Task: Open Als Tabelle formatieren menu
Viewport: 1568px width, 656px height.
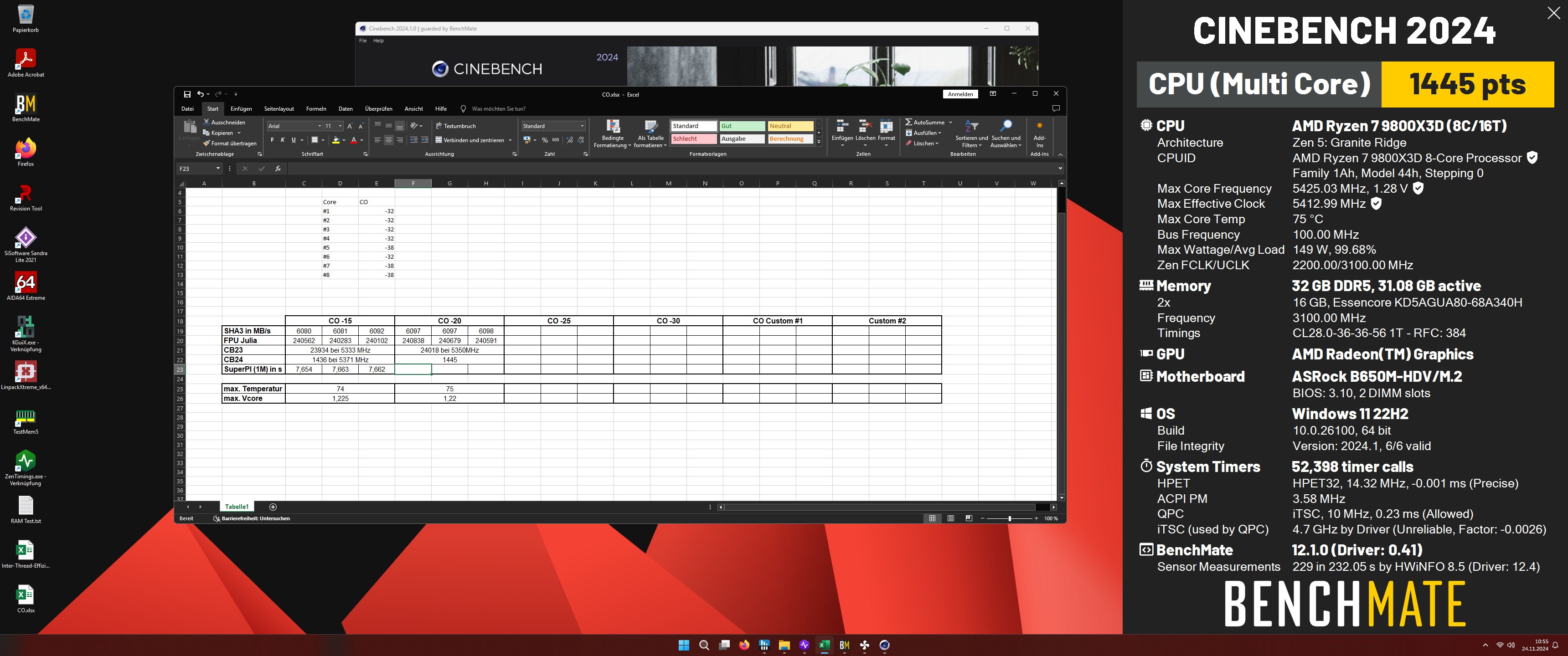Action: coord(651,133)
